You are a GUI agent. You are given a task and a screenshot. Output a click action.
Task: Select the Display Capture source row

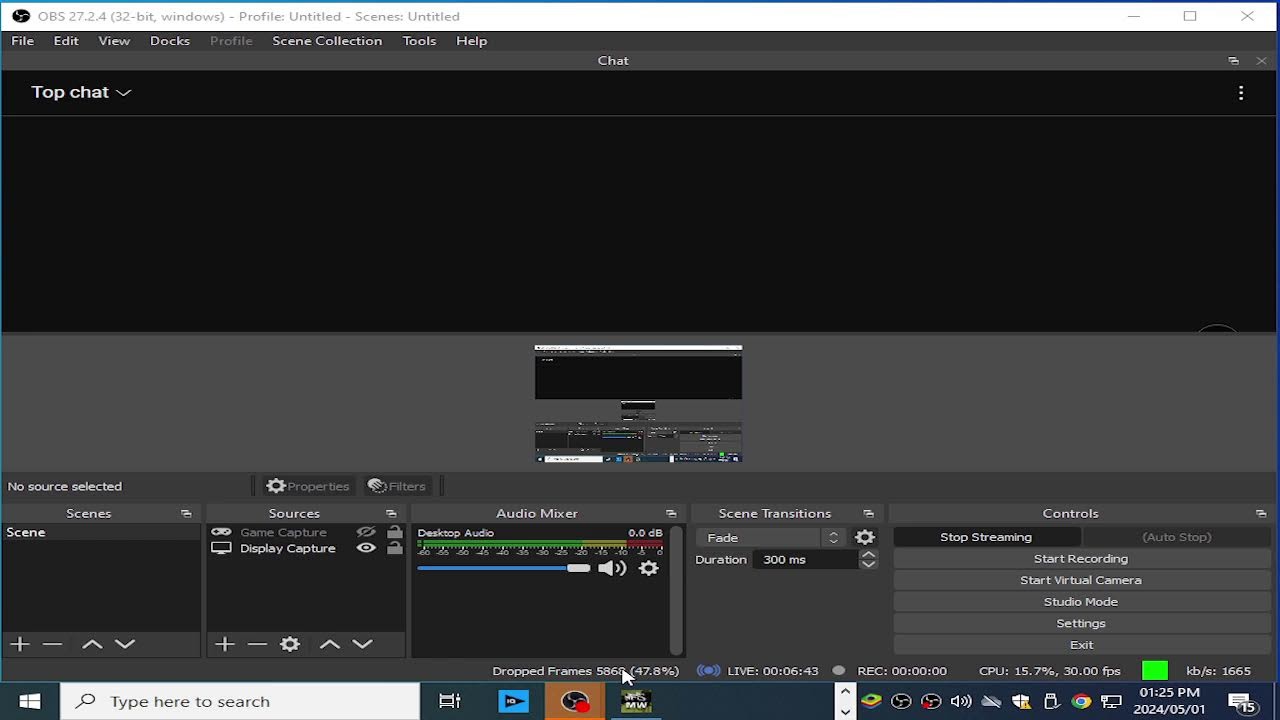pyautogui.click(x=307, y=549)
